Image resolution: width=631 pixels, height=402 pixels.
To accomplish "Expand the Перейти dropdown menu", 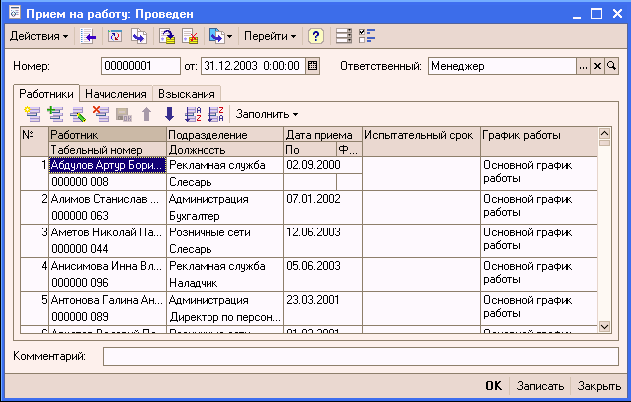I will 270,37.
